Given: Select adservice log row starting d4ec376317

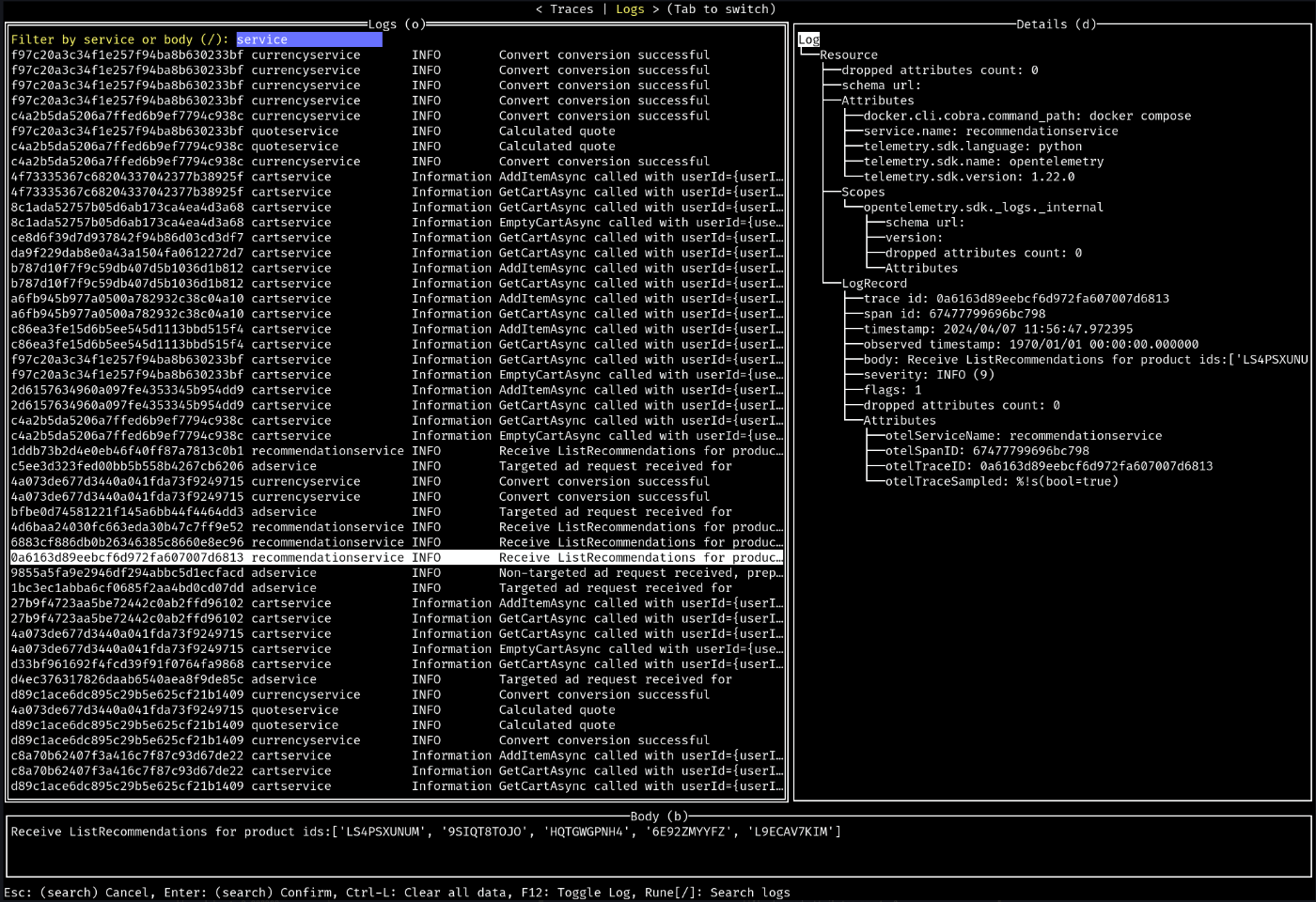Looking at the screenshot, I should (395, 679).
